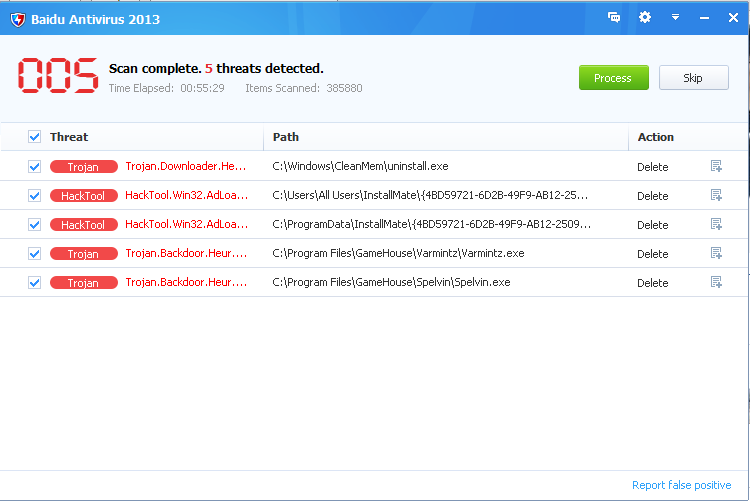Click red Trojan badge on uninstall.exe row
750x501 pixels.
84,167
